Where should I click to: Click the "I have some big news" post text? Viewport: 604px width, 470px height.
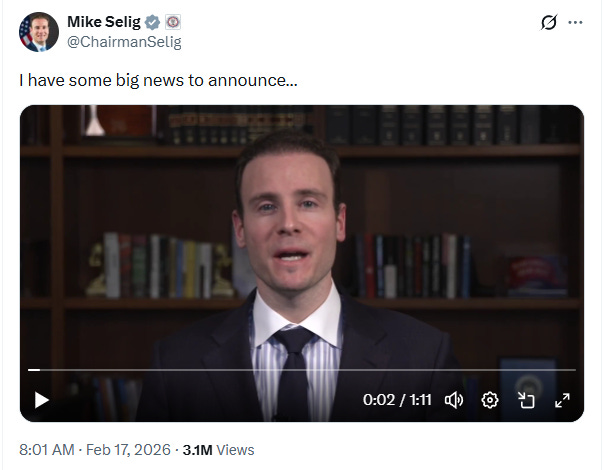click(x=158, y=81)
